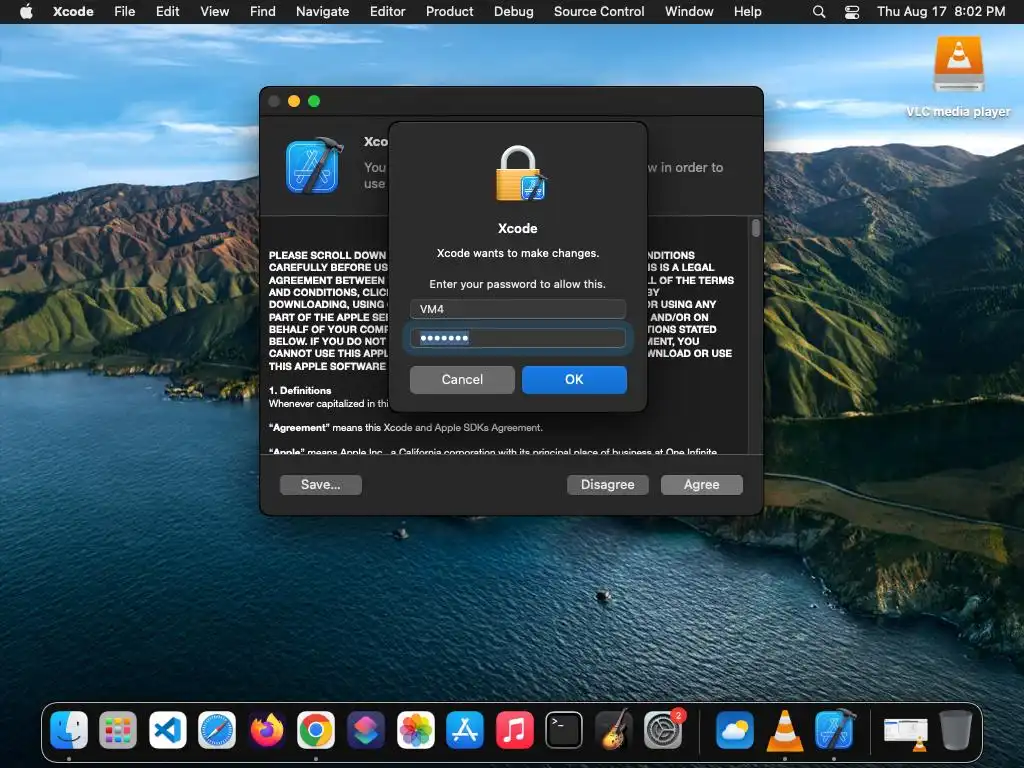Click the green zoom button
The height and width of the screenshot is (768, 1024).
(314, 101)
